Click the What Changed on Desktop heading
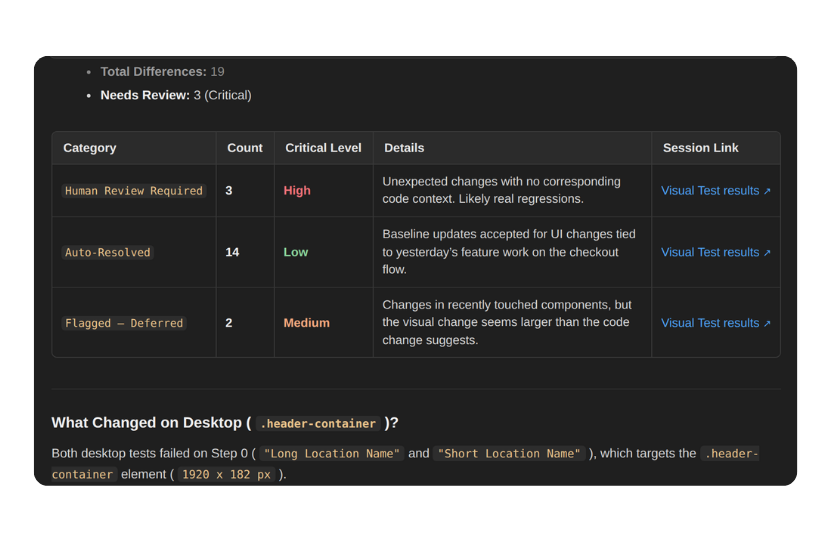The width and height of the screenshot is (831, 542). (225, 423)
